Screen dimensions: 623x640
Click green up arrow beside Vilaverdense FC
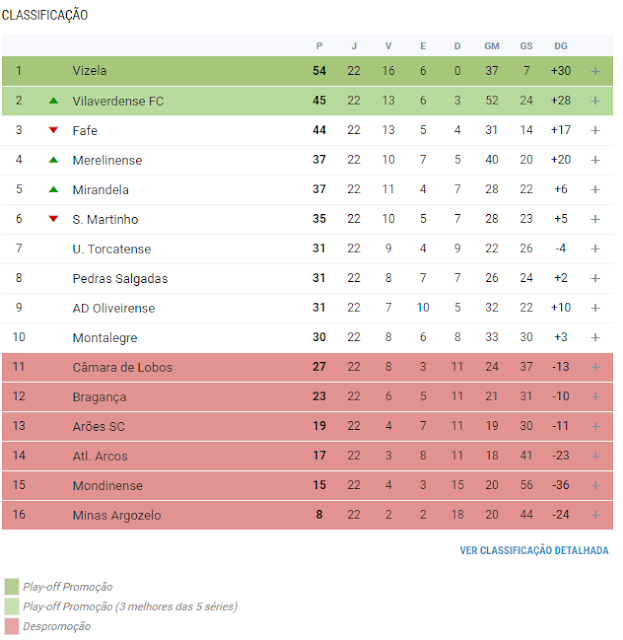tap(53, 100)
